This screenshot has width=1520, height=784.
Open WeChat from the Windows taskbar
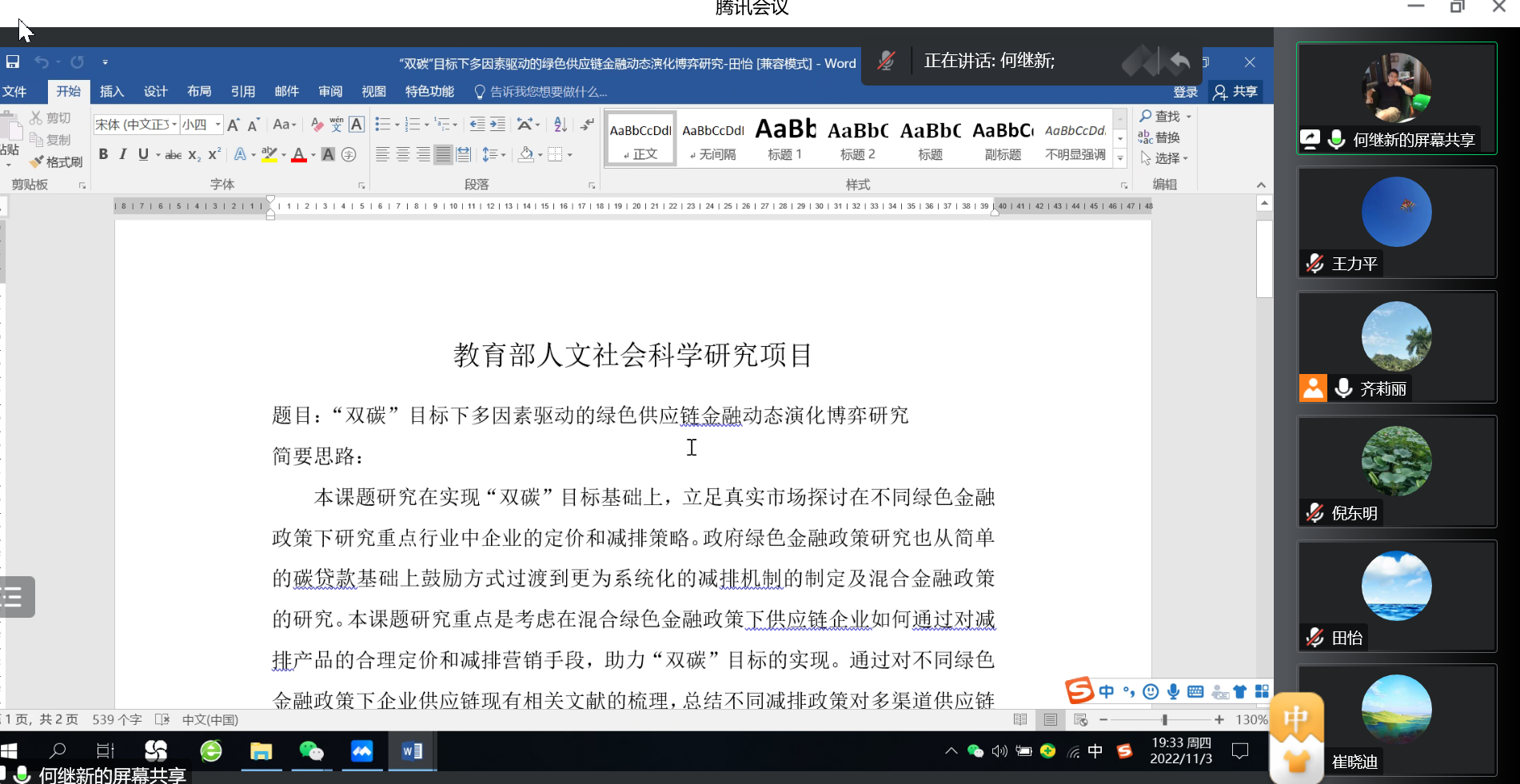tap(311, 751)
